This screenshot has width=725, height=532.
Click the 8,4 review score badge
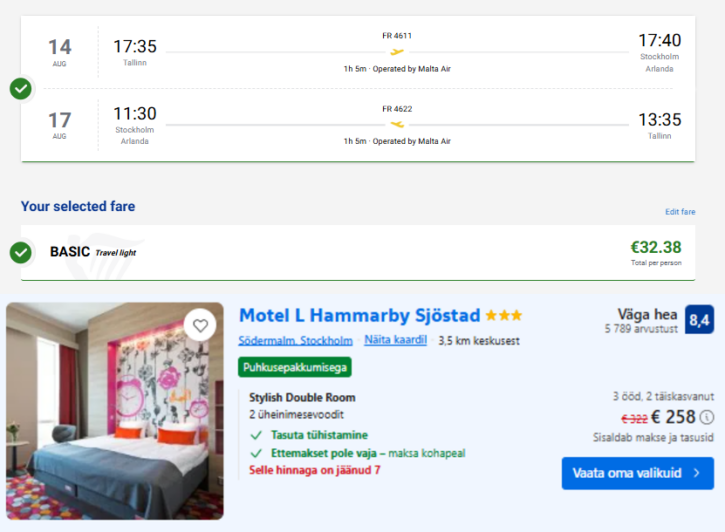[699, 319]
